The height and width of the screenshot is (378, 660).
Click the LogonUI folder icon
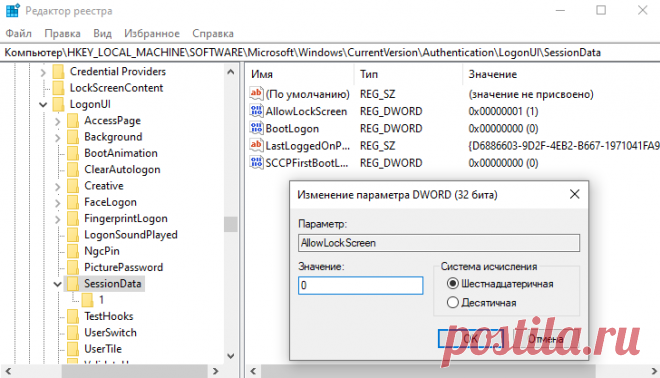click(59, 104)
